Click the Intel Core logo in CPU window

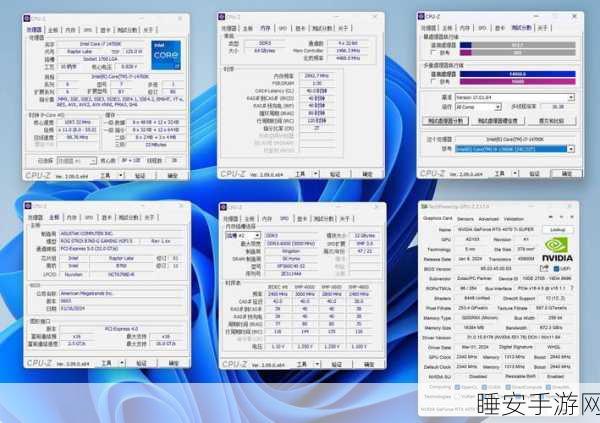click(x=166, y=55)
